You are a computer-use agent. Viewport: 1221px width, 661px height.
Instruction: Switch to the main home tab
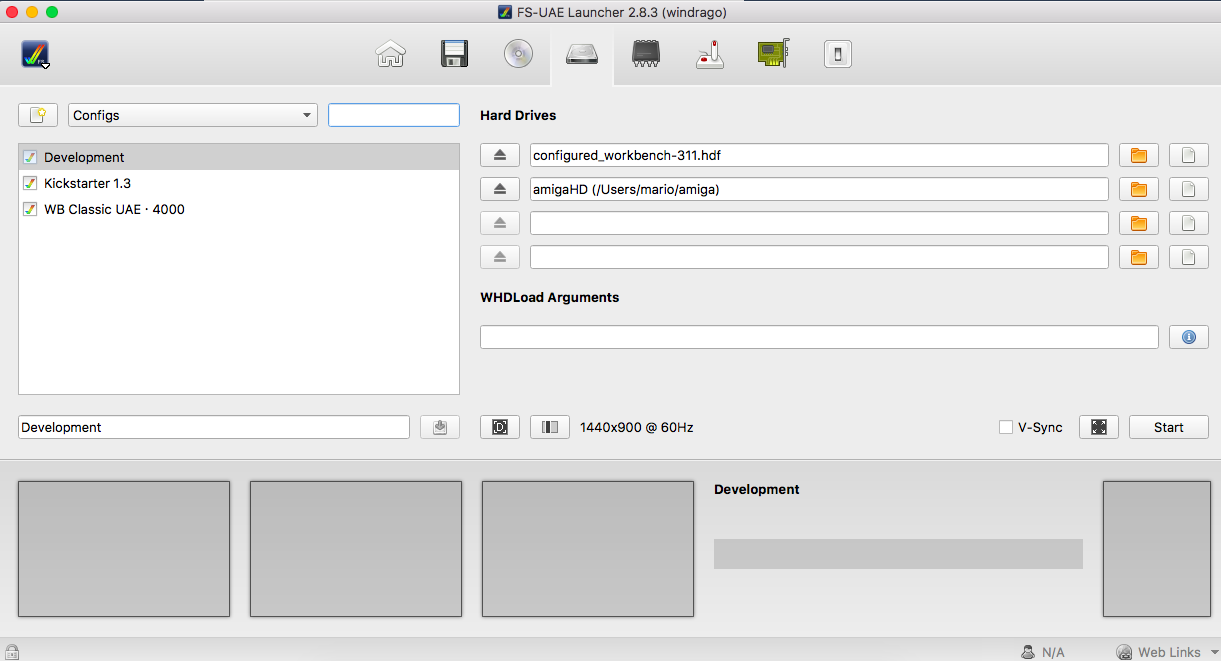390,53
